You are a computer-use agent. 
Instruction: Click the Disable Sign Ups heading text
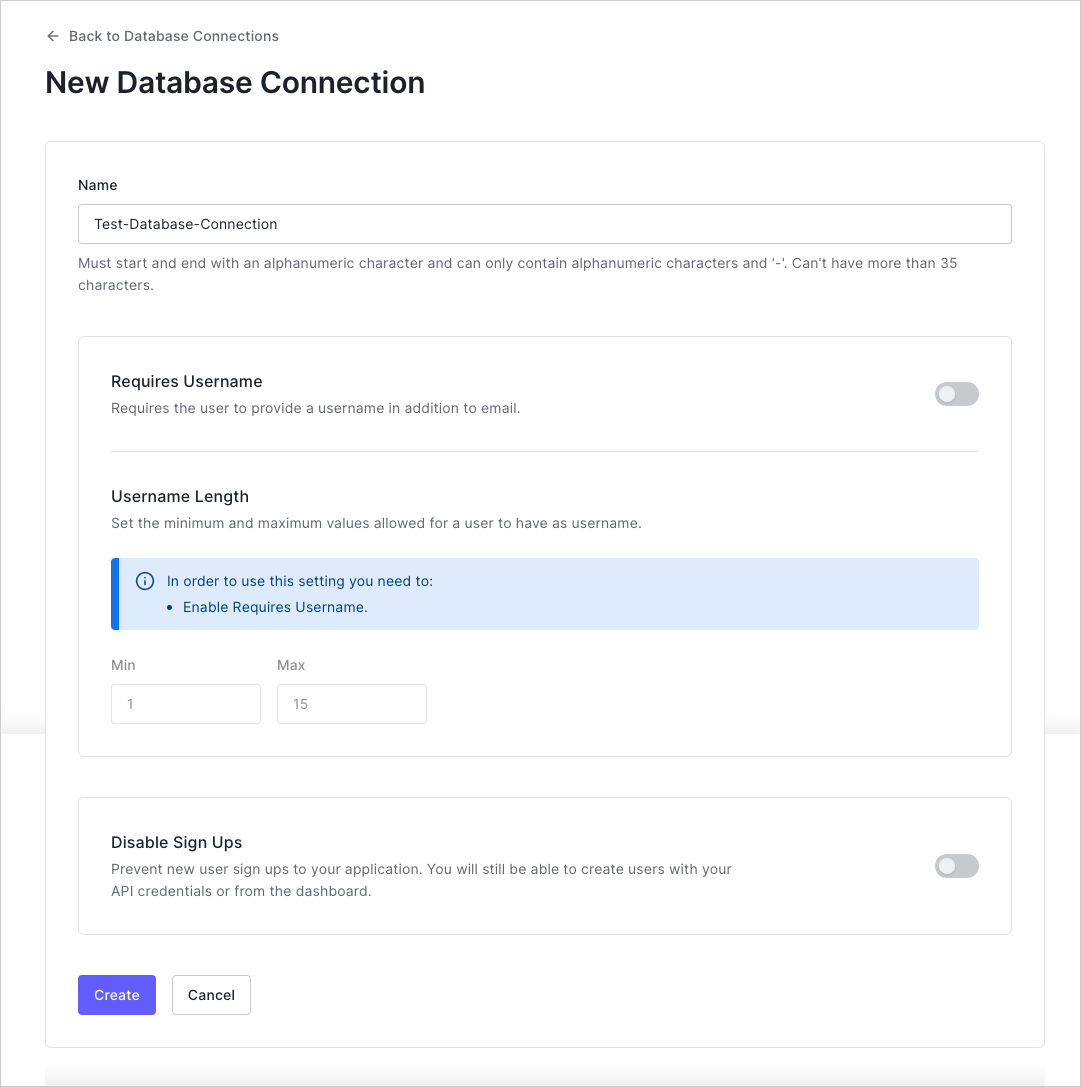177,842
